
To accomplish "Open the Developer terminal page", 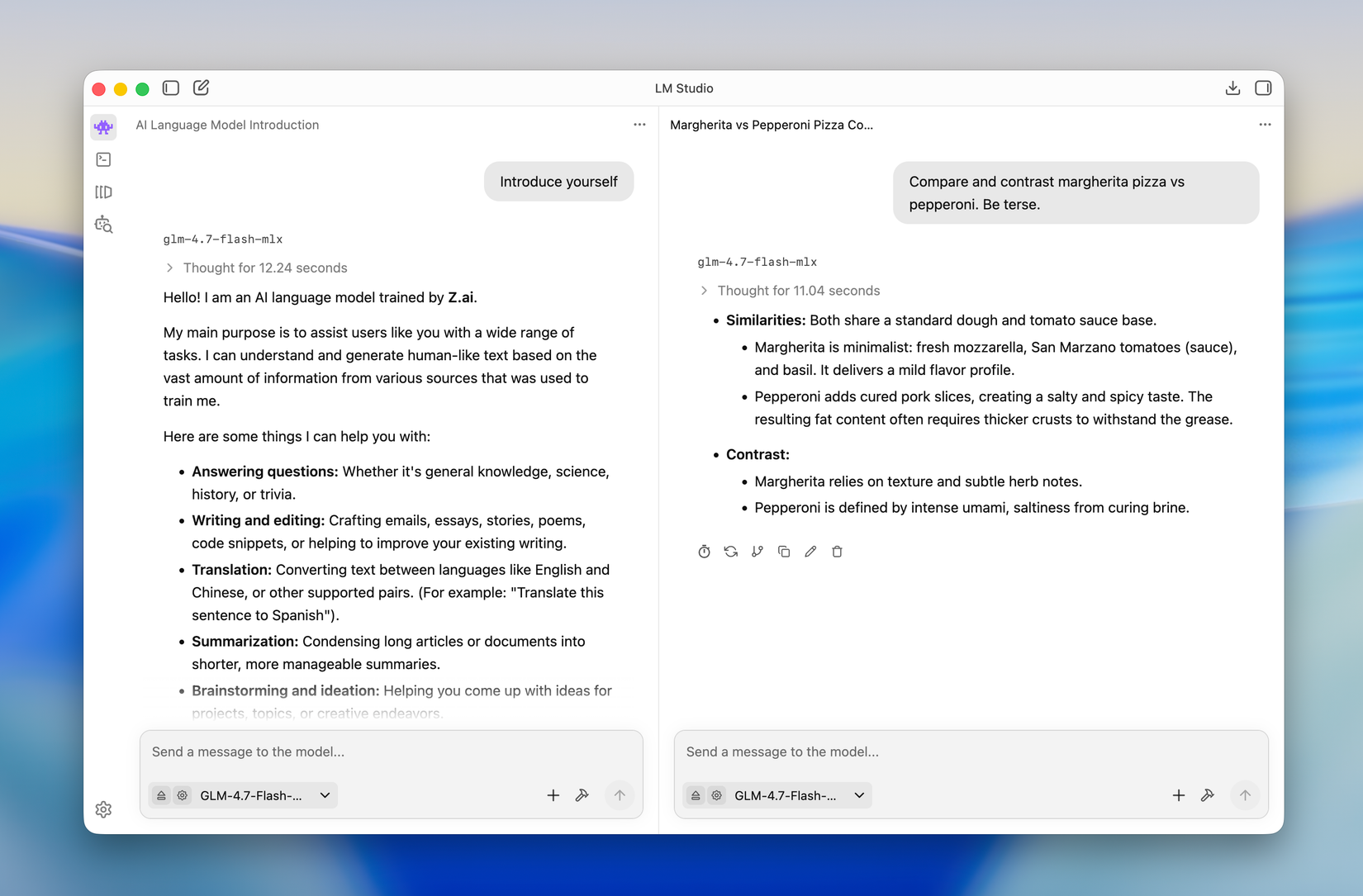I will click(x=103, y=159).
